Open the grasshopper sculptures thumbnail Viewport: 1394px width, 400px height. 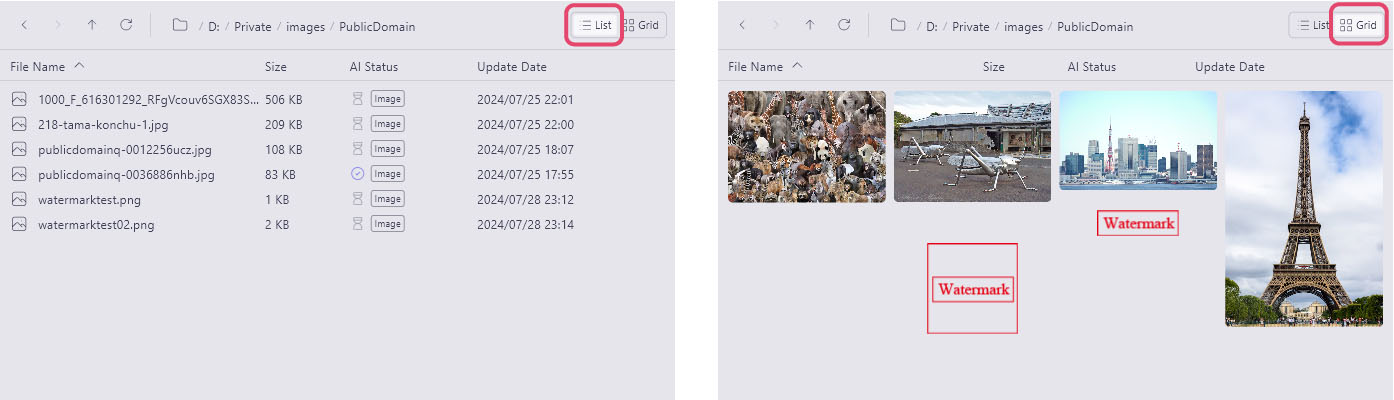[972, 147]
